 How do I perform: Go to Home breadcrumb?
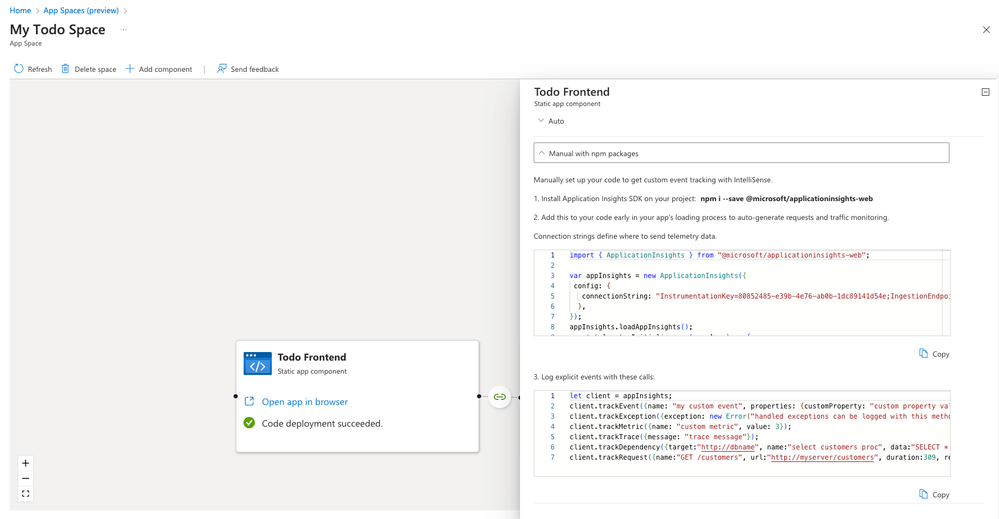(20, 10)
